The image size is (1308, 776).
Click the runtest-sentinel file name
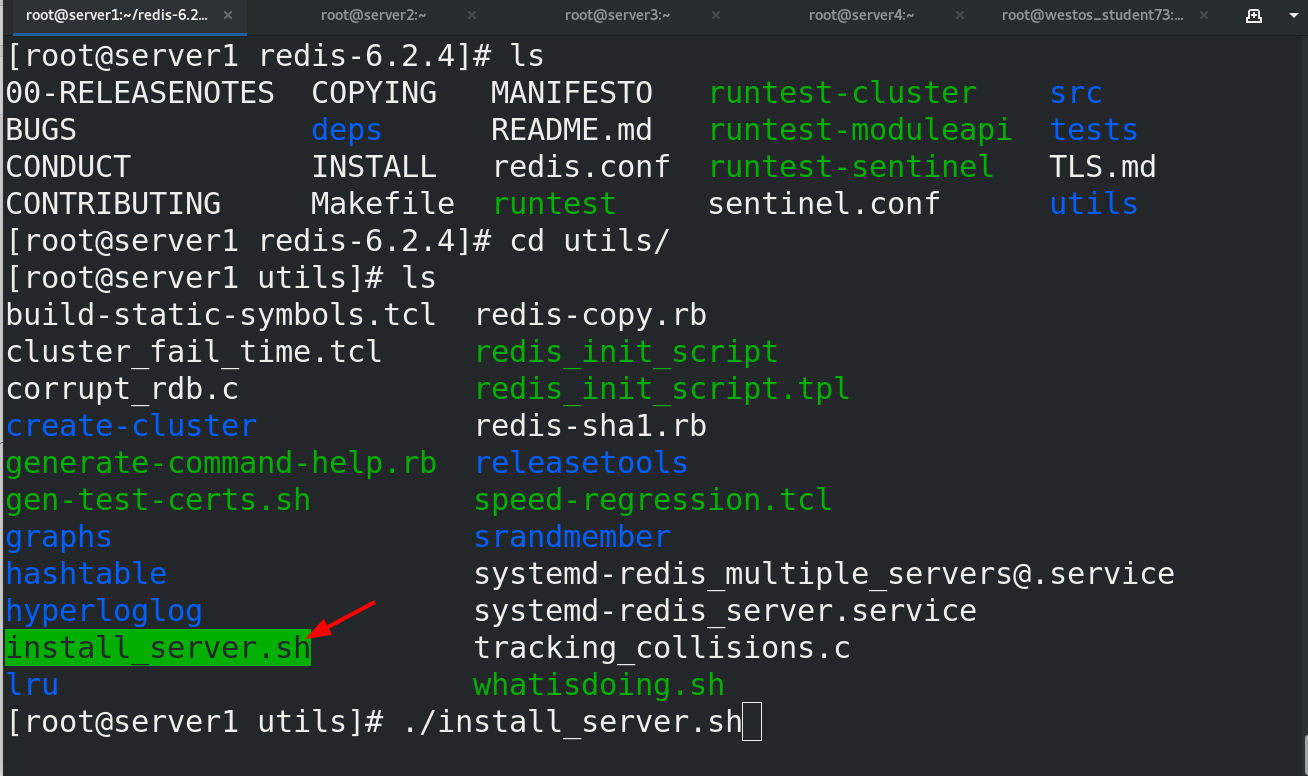point(852,167)
